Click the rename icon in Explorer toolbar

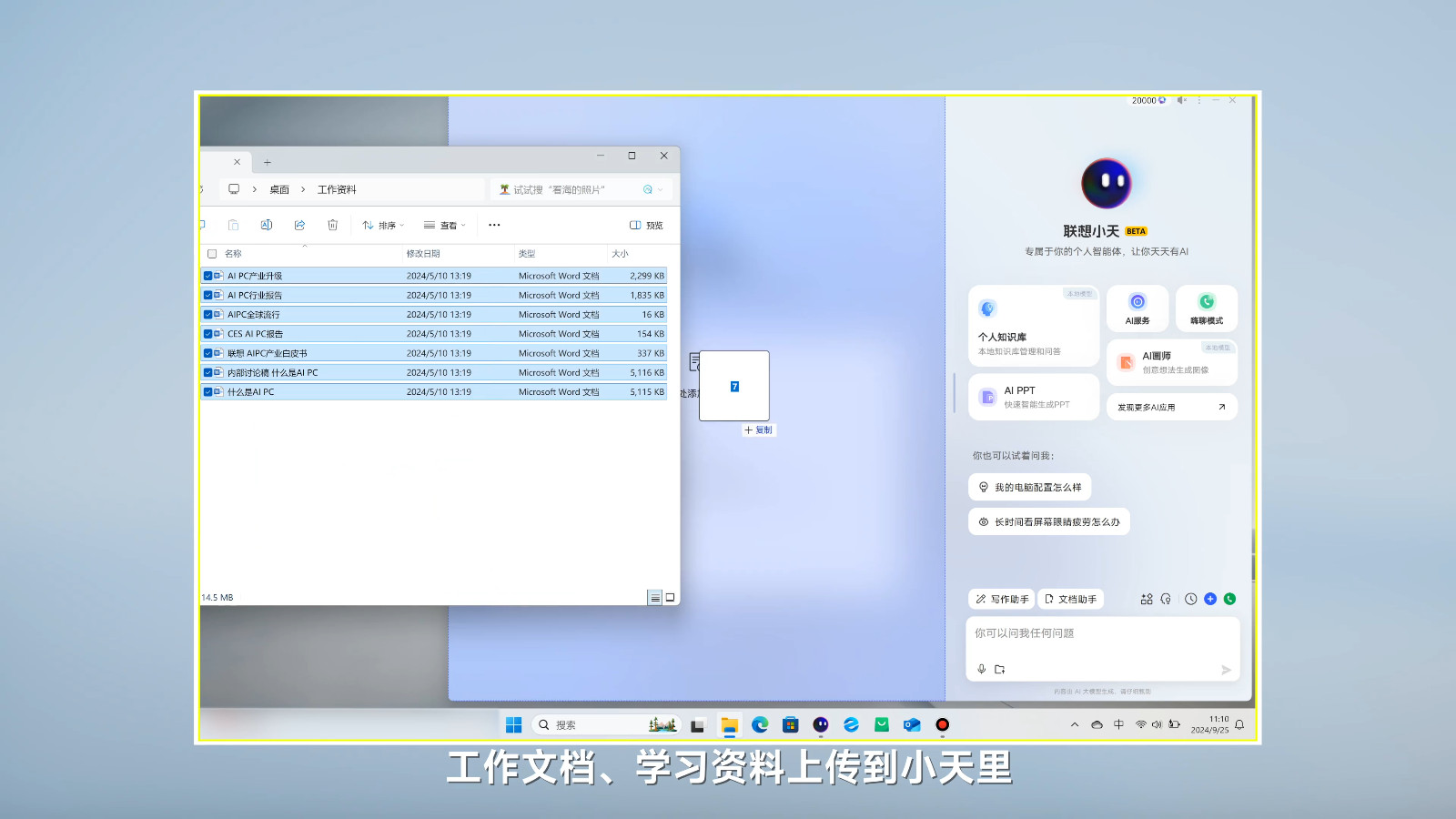click(x=267, y=225)
